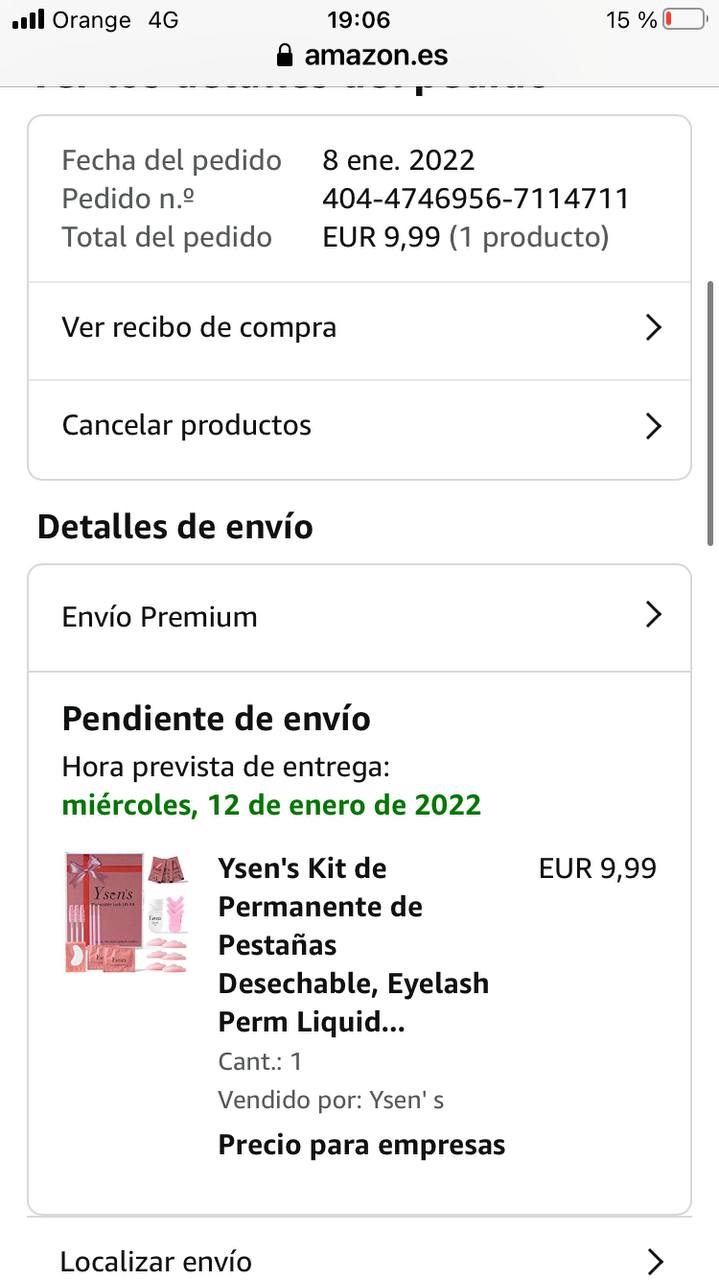Tap the amazon.es address bar

pyautogui.click(x=362, y=55)
